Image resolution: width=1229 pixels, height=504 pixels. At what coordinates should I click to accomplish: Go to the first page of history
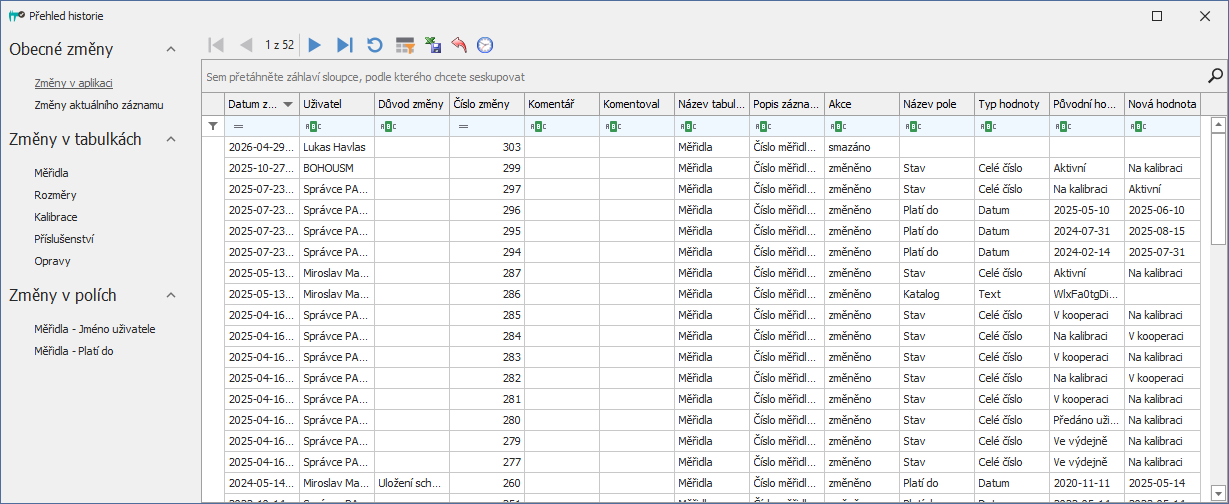click(x=215, y=45)
